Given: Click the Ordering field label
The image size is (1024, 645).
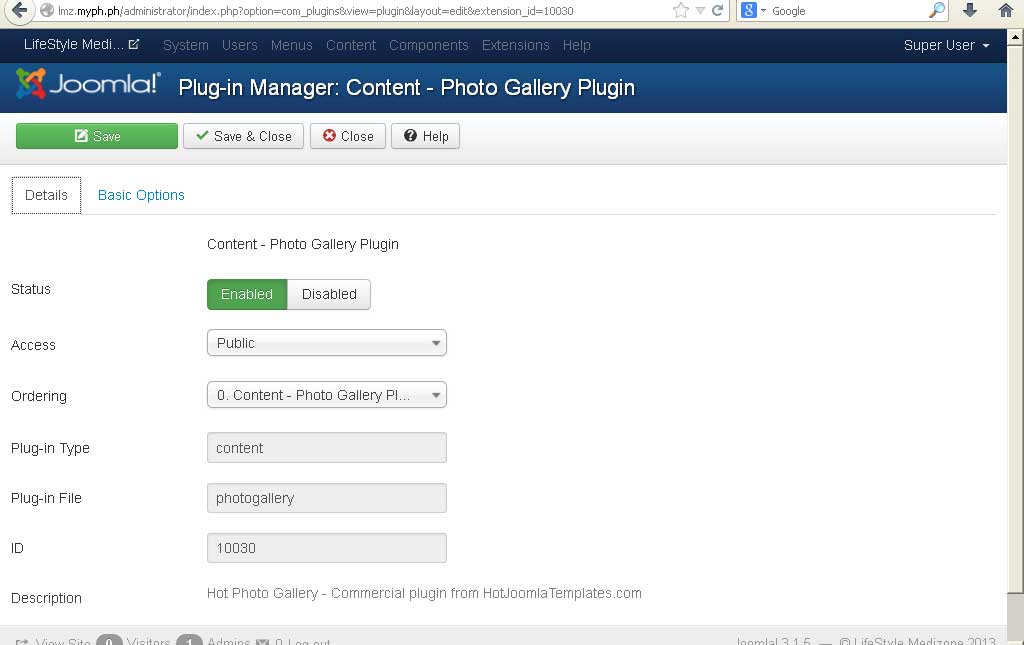Looking at the screenshot, I should pyautogui.click(x=39, y=396).
